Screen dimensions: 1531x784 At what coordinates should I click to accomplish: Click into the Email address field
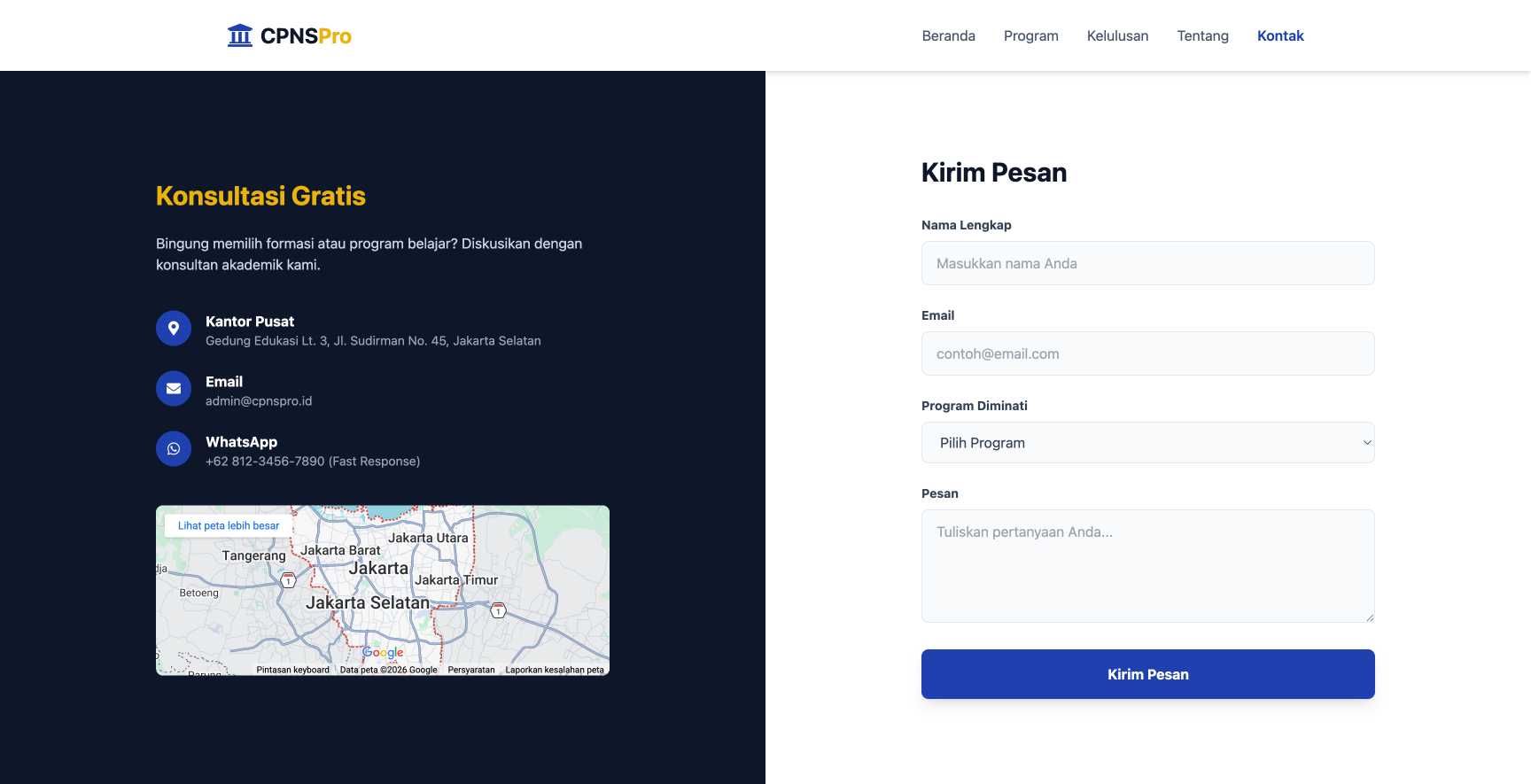1147,353
